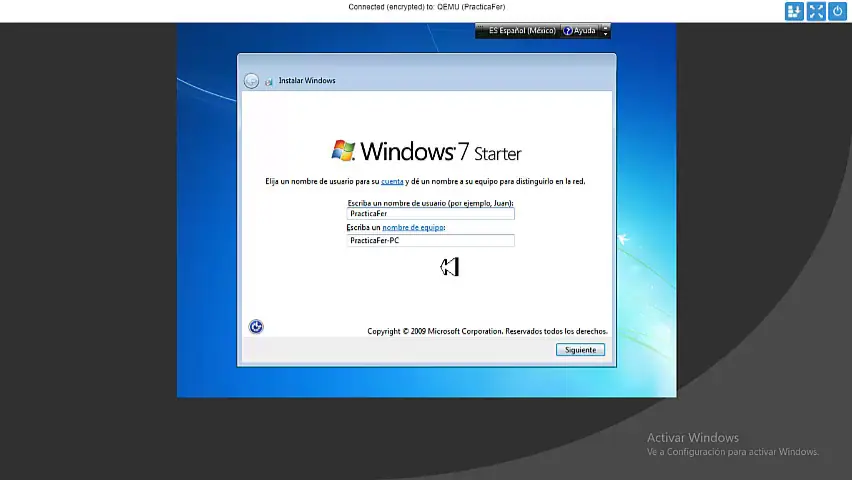Viewport: 852px width, 480px height.
Task: Click the 'Instalar Windows' title text
Action: [307, 80]
